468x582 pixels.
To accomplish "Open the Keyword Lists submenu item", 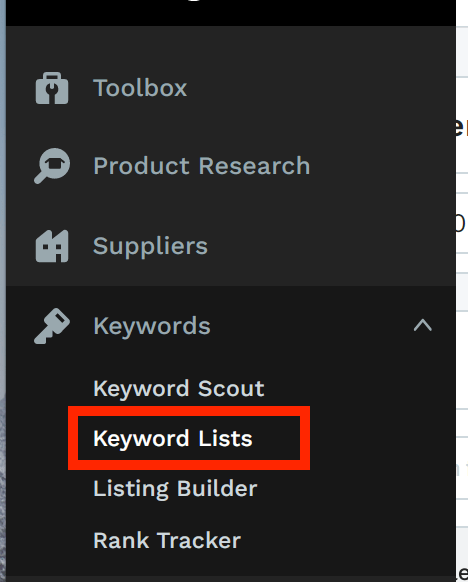I will [173, 438].
